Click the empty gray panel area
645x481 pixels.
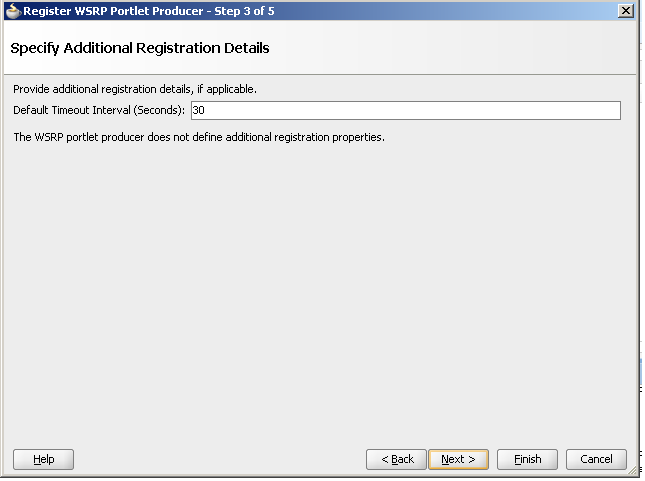(x=321, y=288)
